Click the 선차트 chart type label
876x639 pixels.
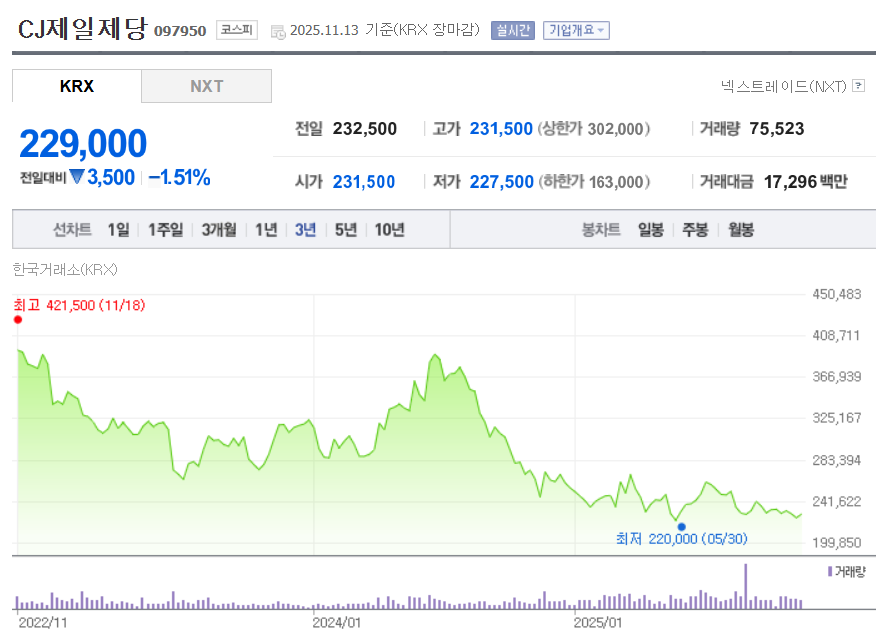click(x=72, y=230)
